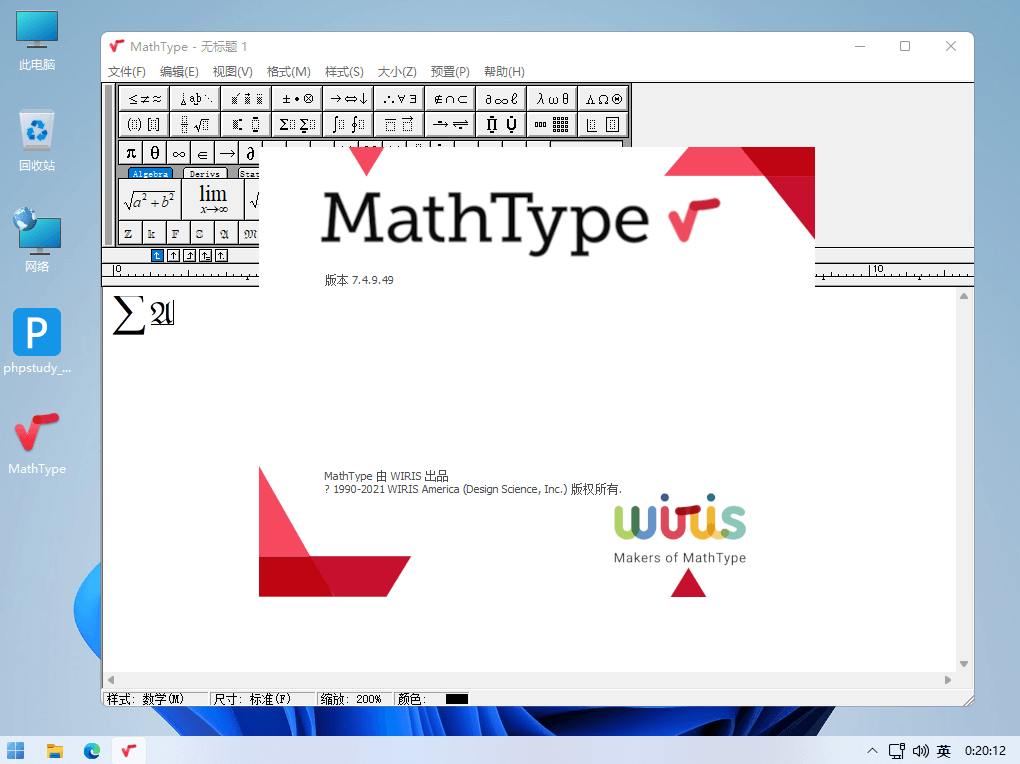This screenshot has width=1020, height=764.
Task: Click the horizontal scrollbar left arrow
Action: 111,680
